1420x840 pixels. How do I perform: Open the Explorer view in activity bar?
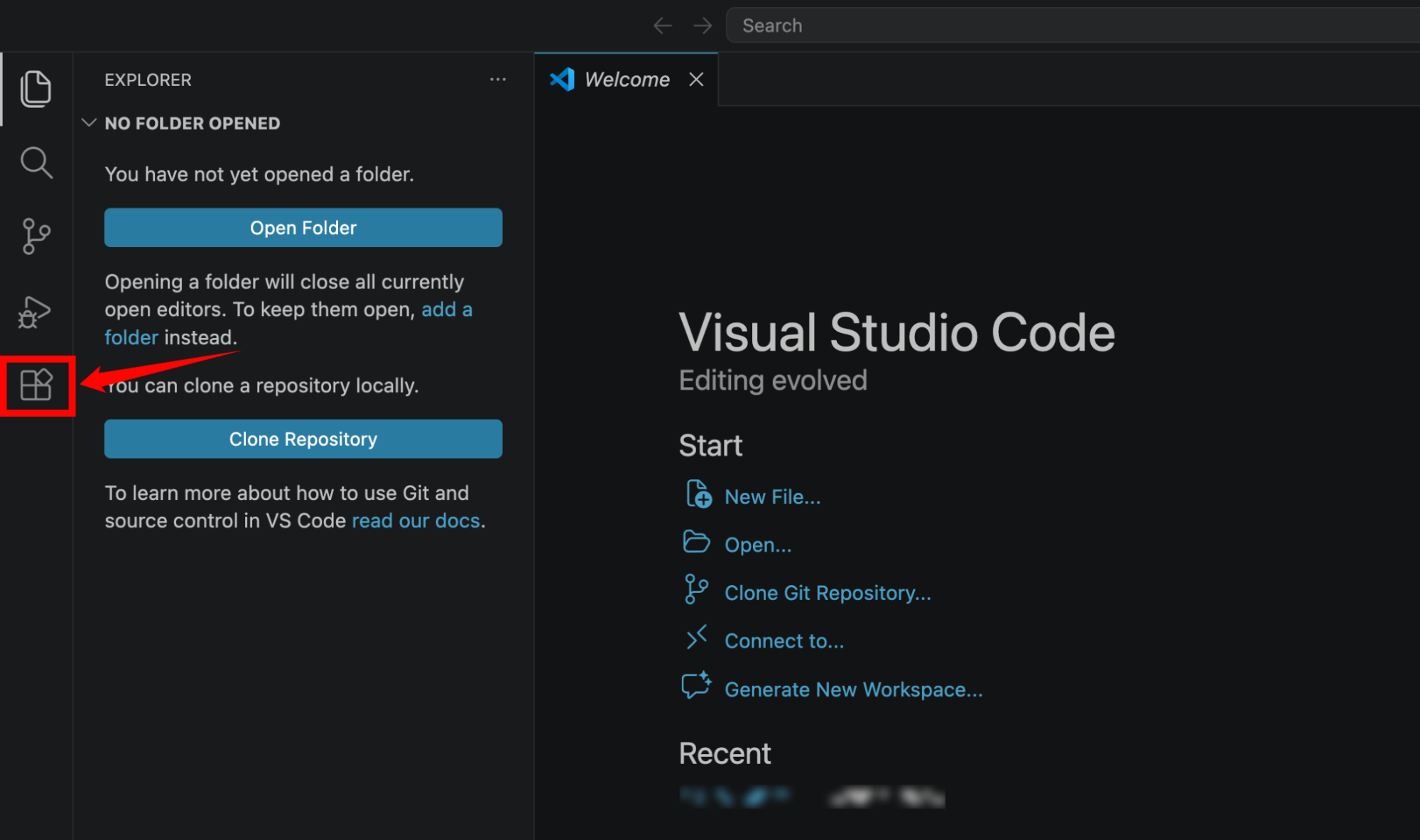point(36,89)
